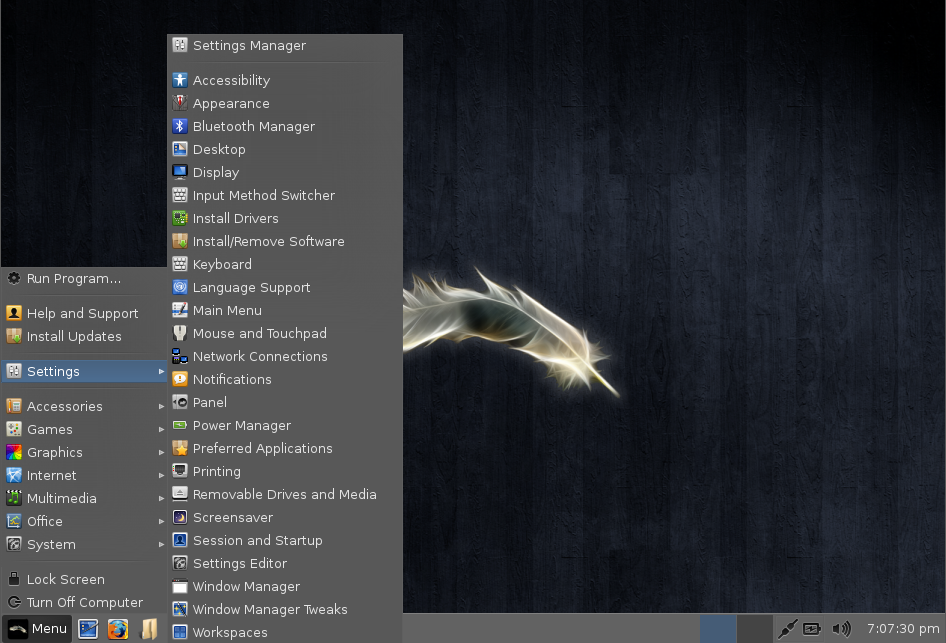Click the Display monitor icon

pyautogui.click(x=180, y=173)
